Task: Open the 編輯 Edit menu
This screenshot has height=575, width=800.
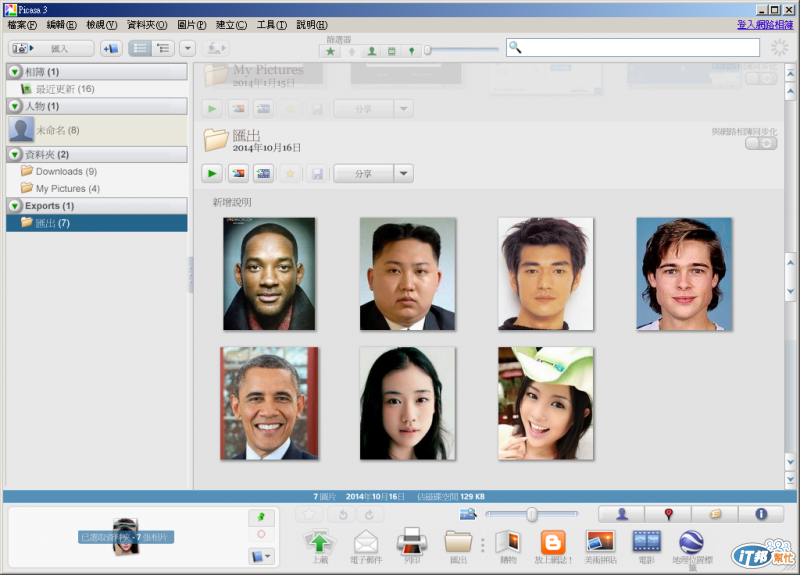Action: (61, 24)
